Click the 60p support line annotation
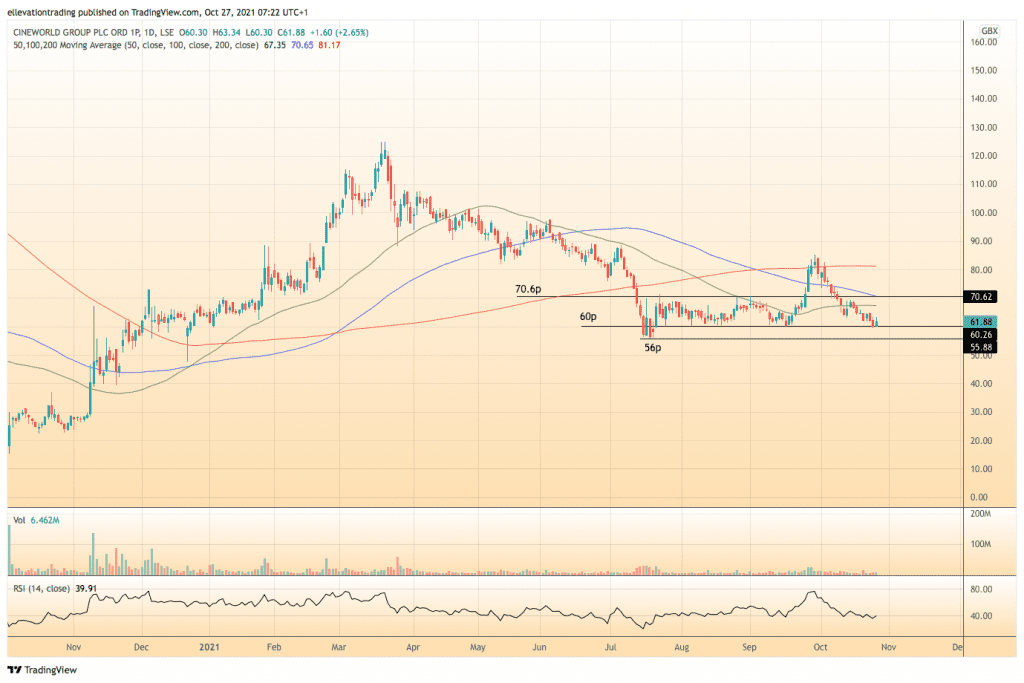The width and height of the screenshot is (1024, 683). click(588, 317)
